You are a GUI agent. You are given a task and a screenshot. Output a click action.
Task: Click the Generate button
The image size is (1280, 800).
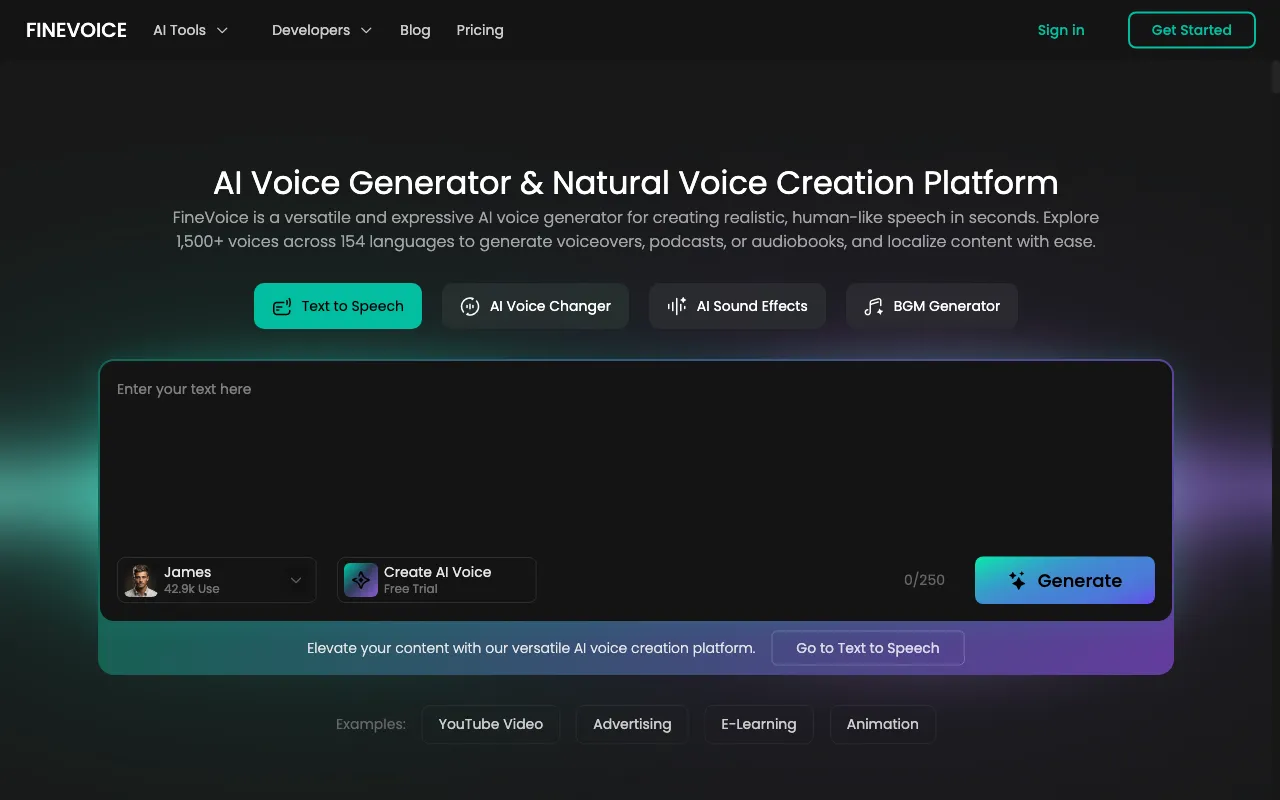[1065, 580]
